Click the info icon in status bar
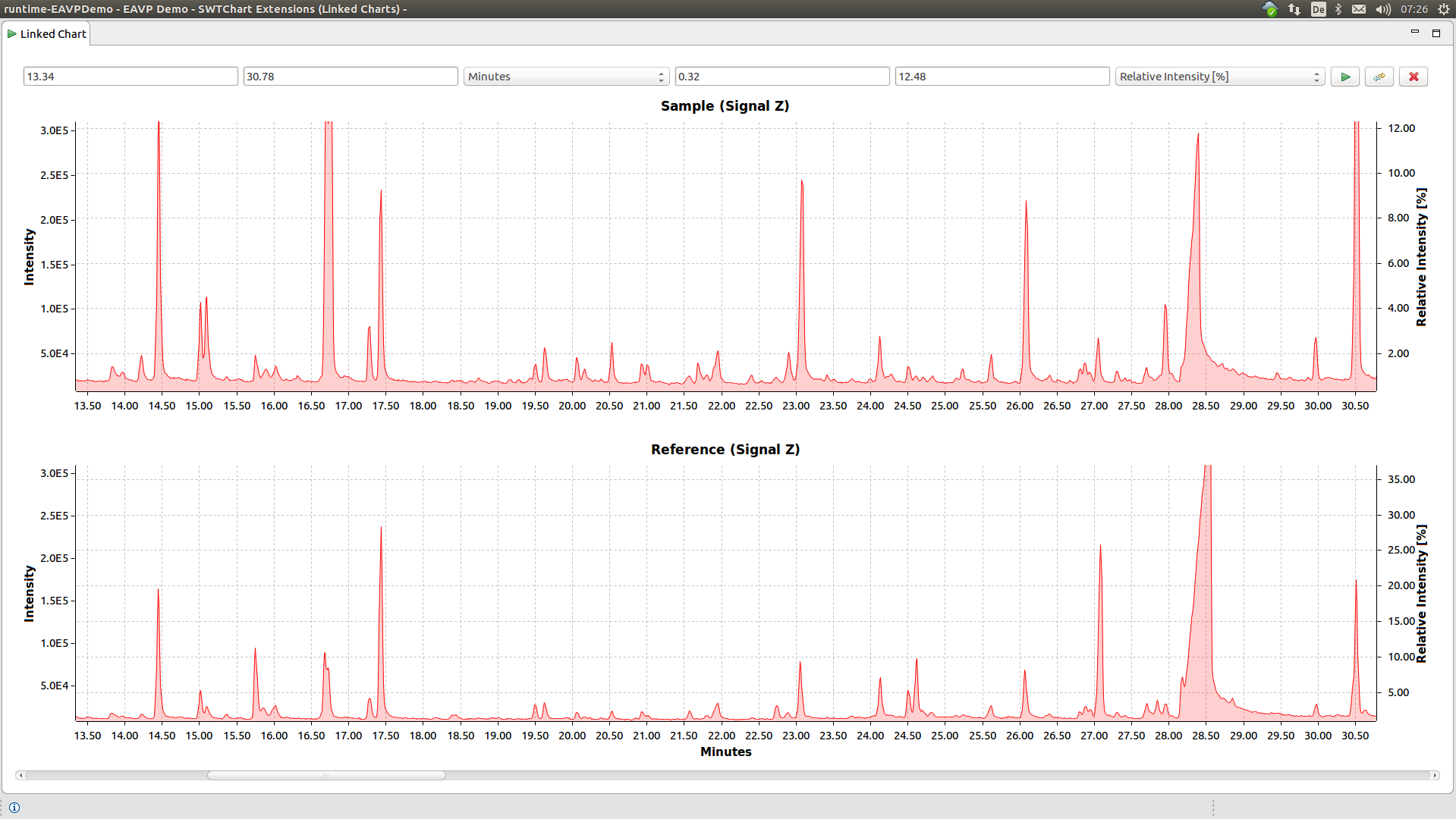 (x=14, y=808)
